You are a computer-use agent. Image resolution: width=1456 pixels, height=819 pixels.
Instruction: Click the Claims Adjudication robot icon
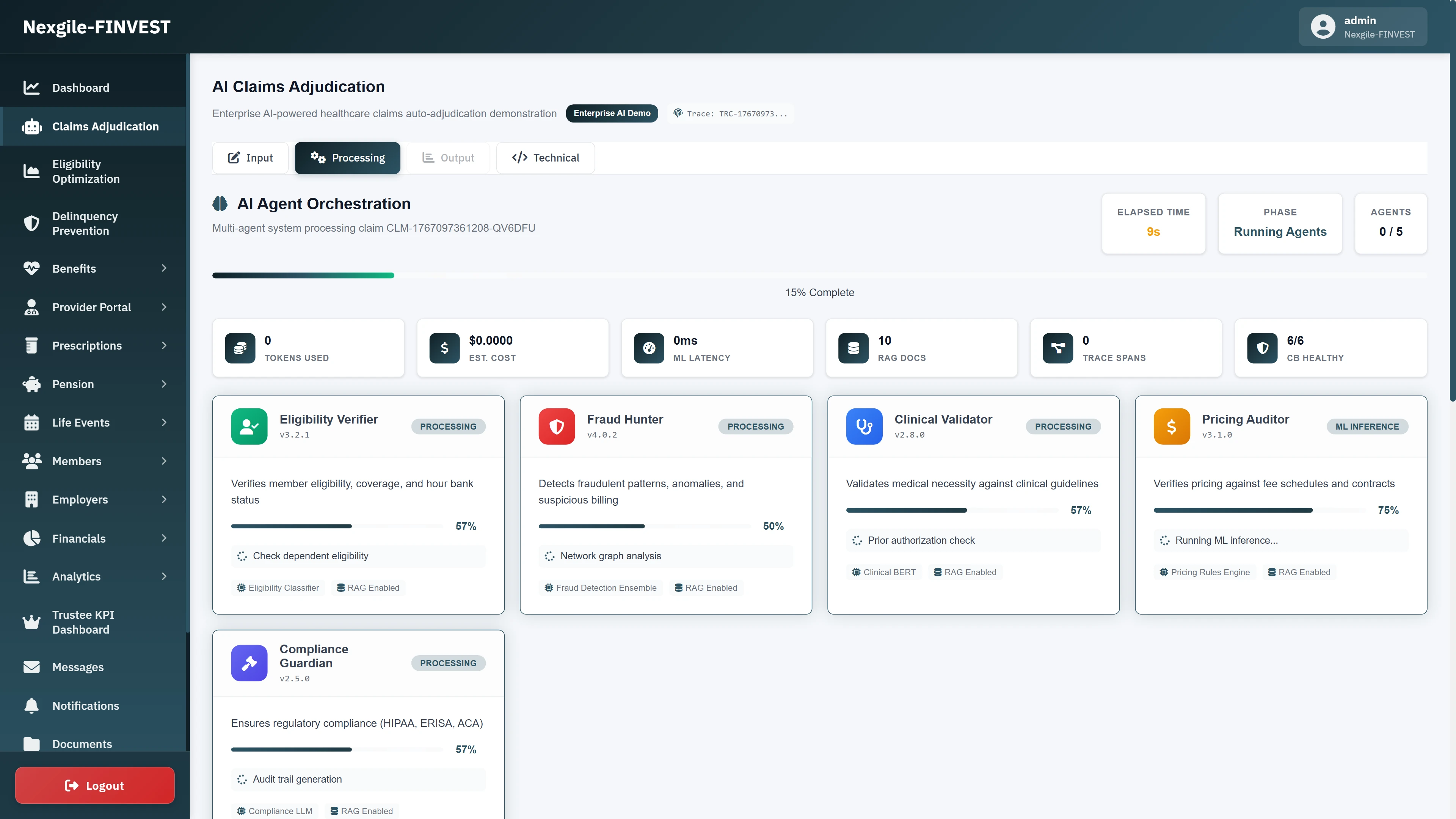(31, 126)
